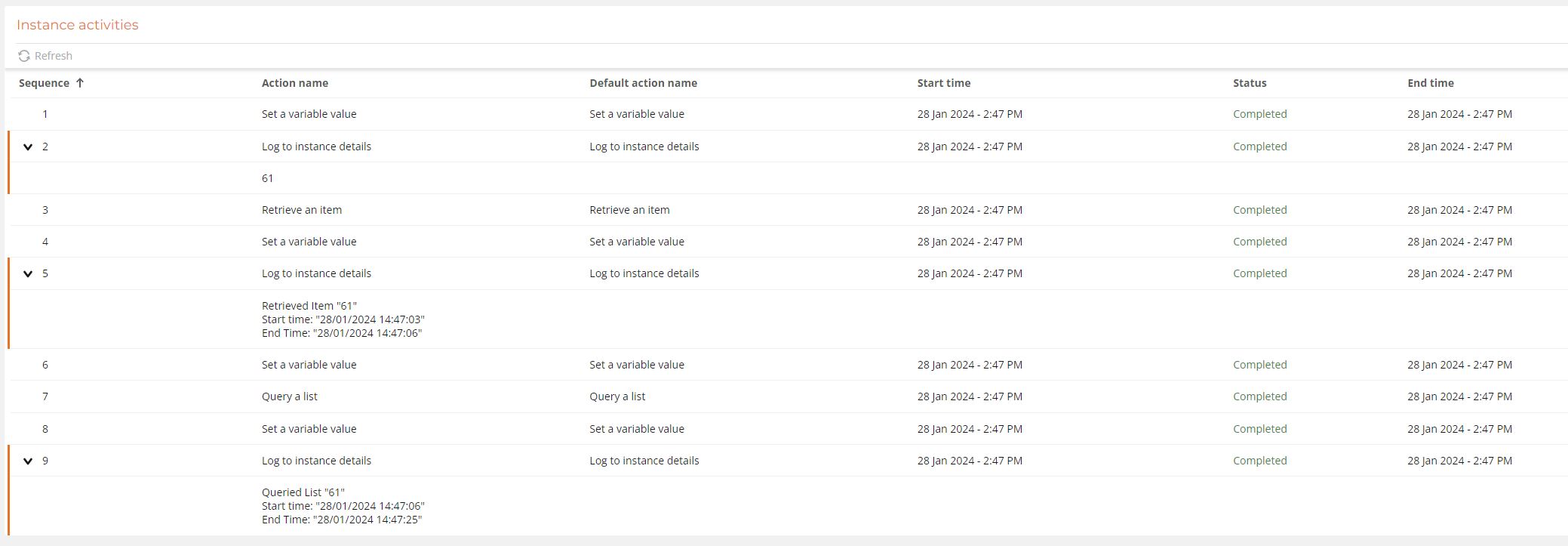
Task: Sort by Action name column header
Action: [x=295, y=83]
